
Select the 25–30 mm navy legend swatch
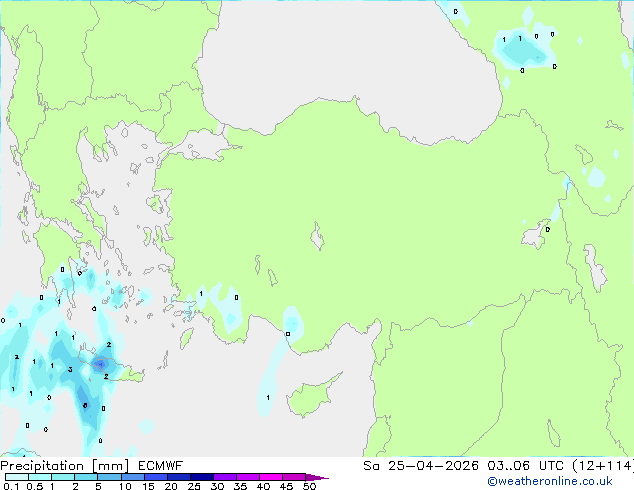click(202, 477)
